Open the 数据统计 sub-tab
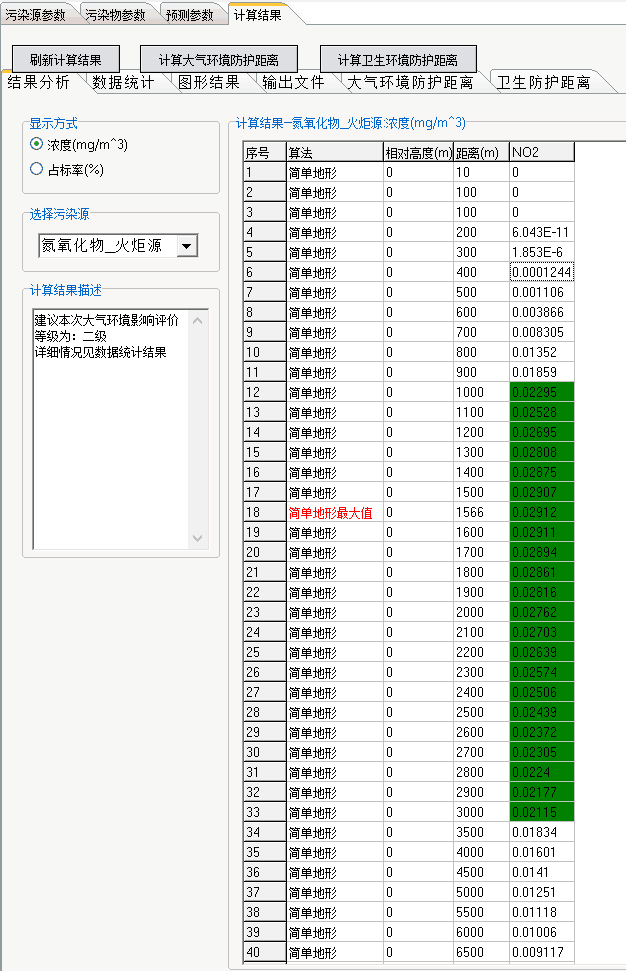Screen dimensions: 626x971 (123, 82)
